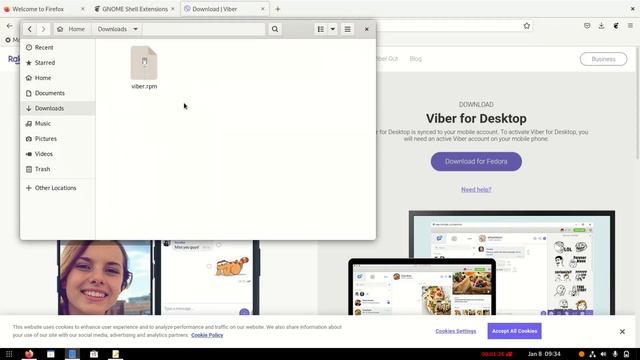The height and width of the screenshot is (360, 640).
Task: Open Music in the Files sidebar
Action: click(x=58, y=123)
